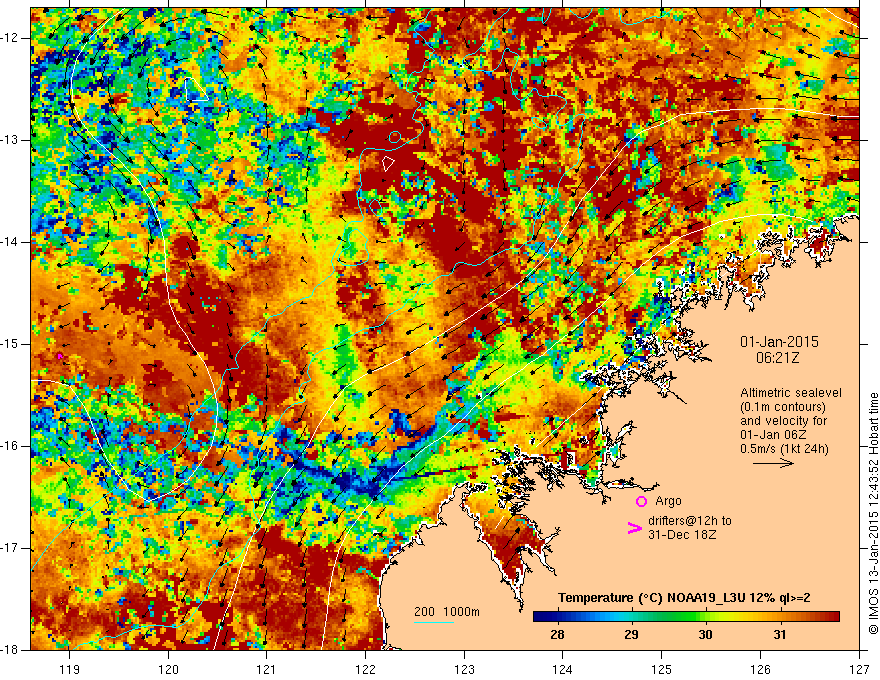
Task: Click the latitude axis label -13
Action: click(x=10, y=140)
